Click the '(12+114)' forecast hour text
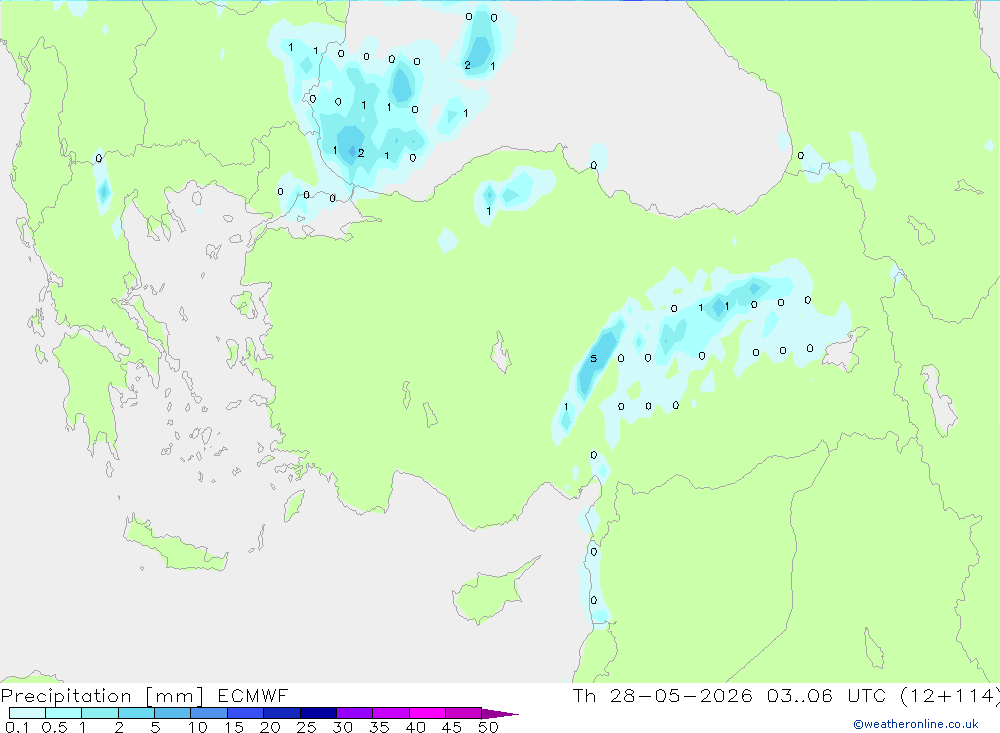Screen dimensions: 1000x733 click(x=950, y=696)
